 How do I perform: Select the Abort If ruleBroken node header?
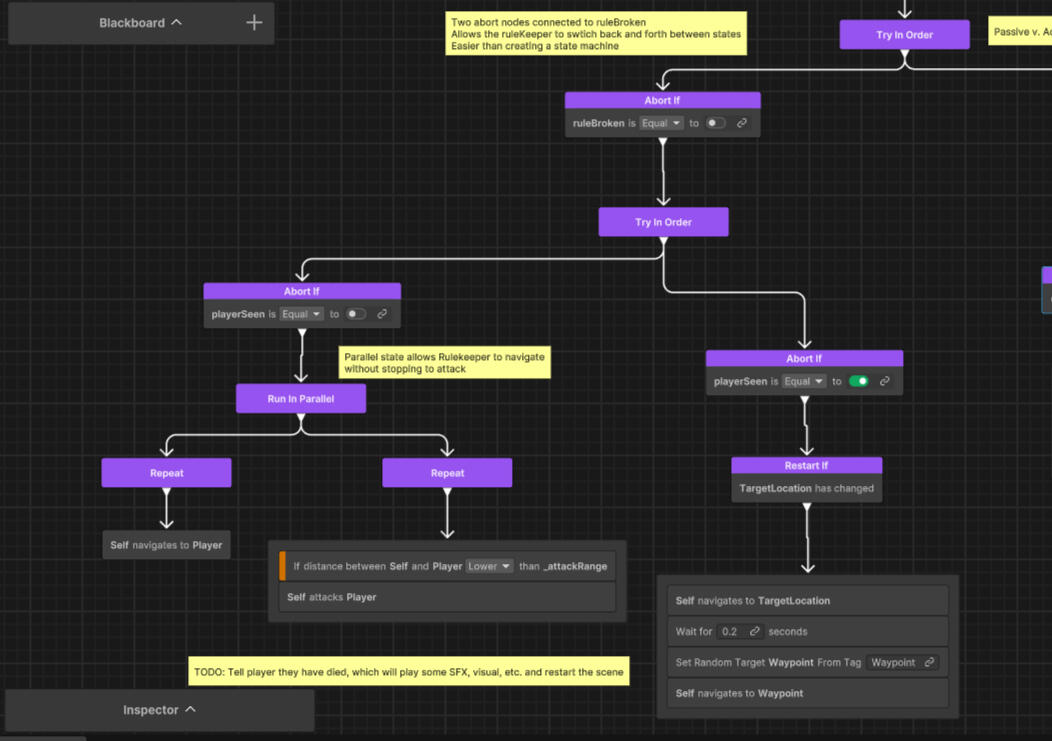point(662,100)
